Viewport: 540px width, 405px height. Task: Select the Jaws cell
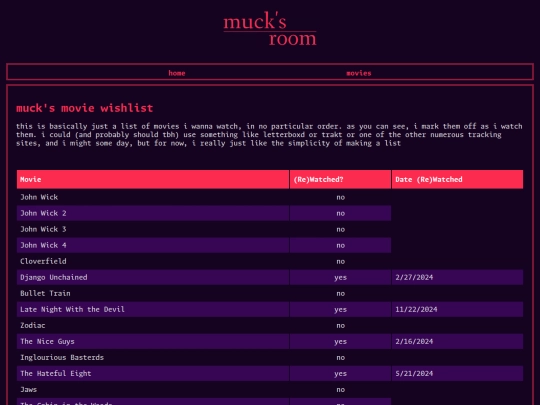(x=153, y=390)
